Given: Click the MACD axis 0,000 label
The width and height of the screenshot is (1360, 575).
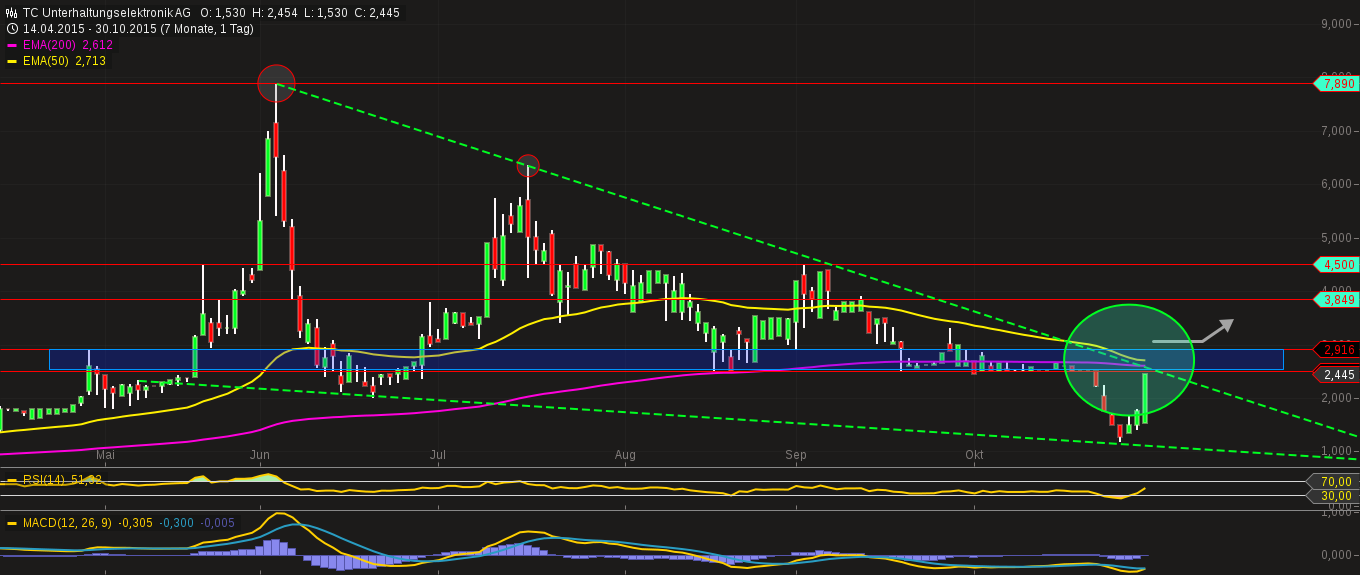Looking at the screenshot, I should click(x=1338, y=555).
